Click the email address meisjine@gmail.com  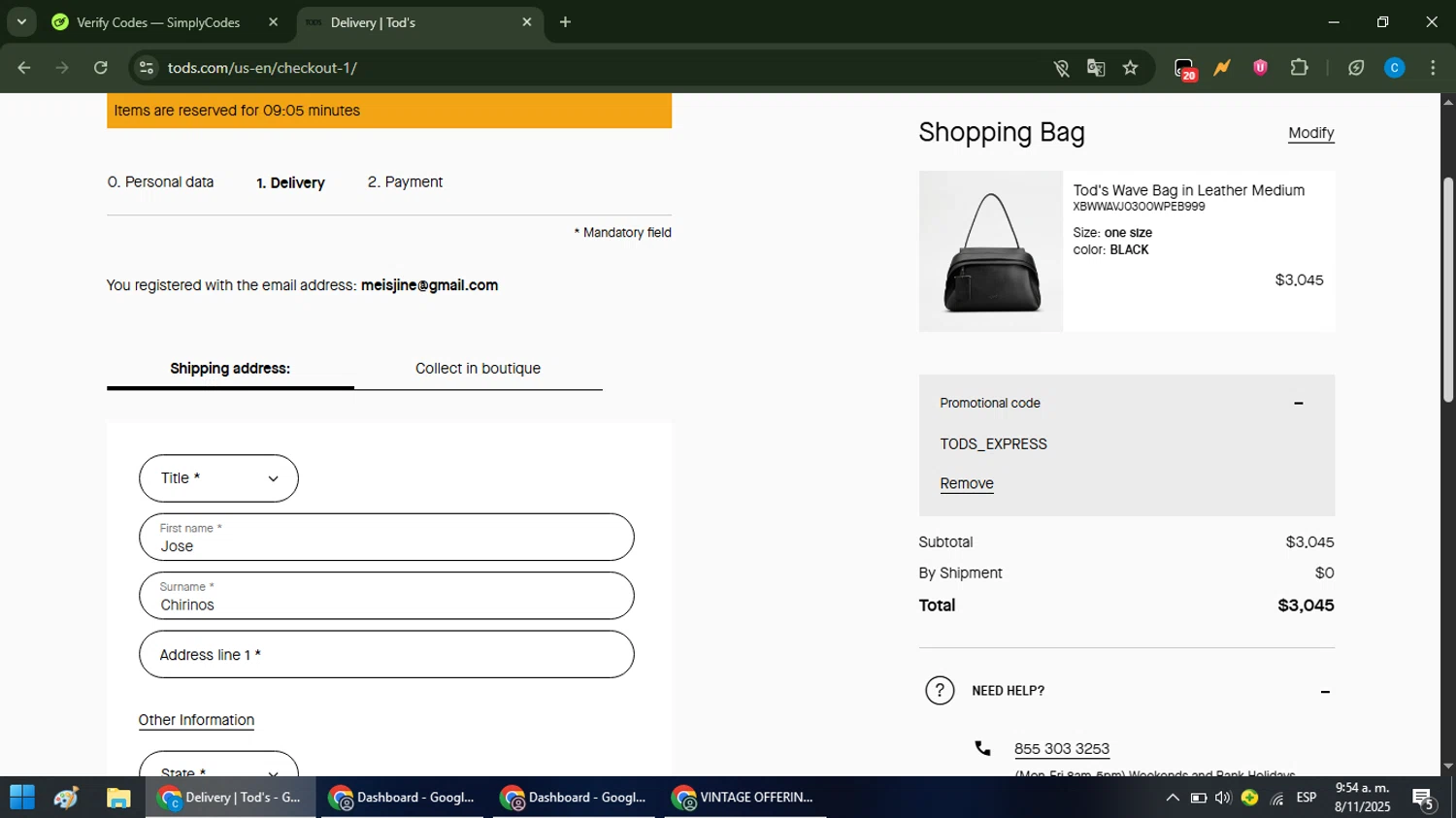[x=429, y=285]
